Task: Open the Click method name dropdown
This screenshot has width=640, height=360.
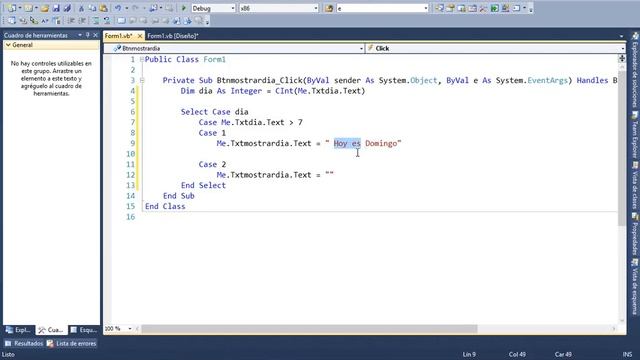Action: [x=622, y=48]
